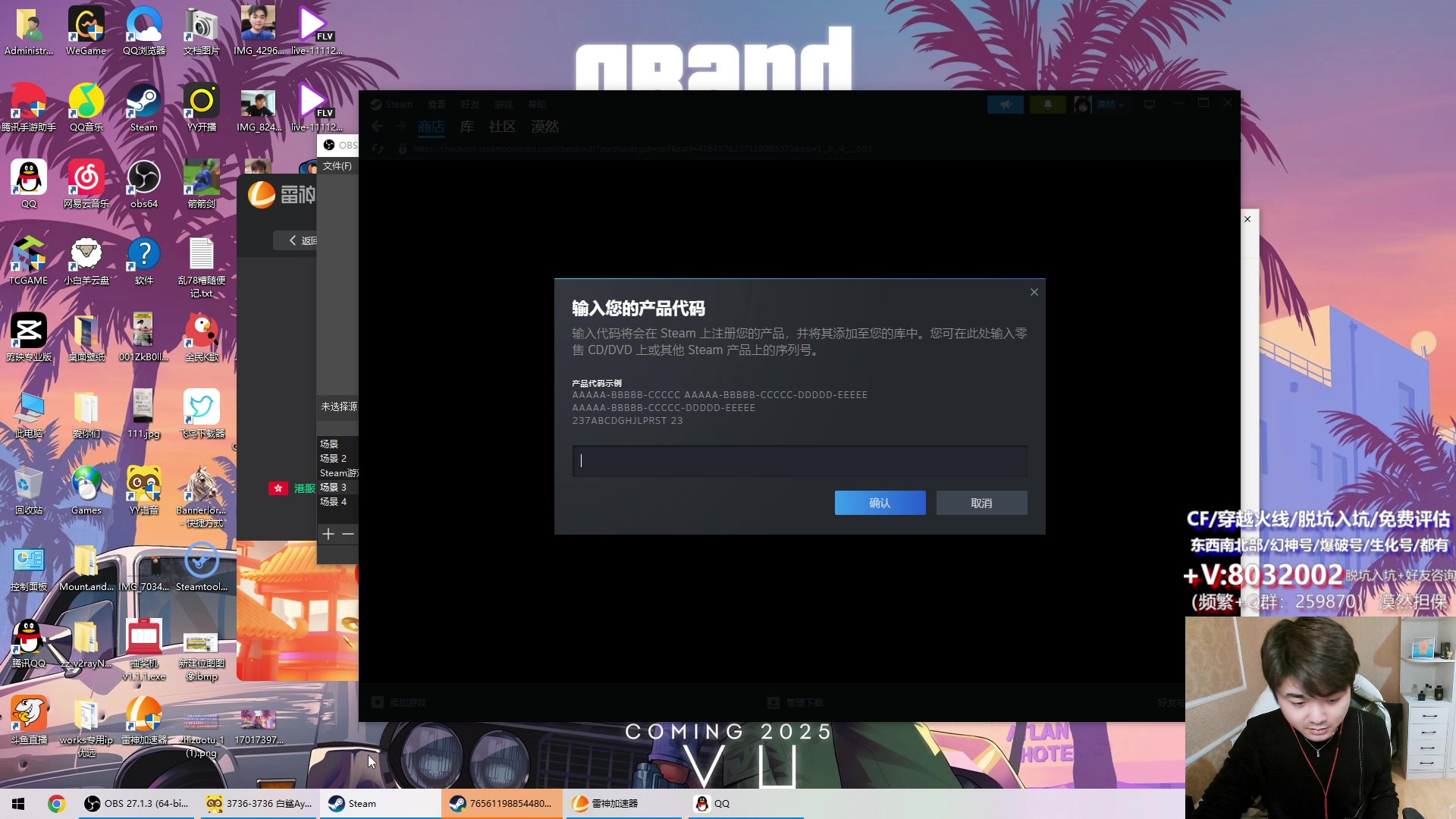Select 场景 3 in OBS scenes list
The width and height of the screenshot is (1456, 819).
334,488
